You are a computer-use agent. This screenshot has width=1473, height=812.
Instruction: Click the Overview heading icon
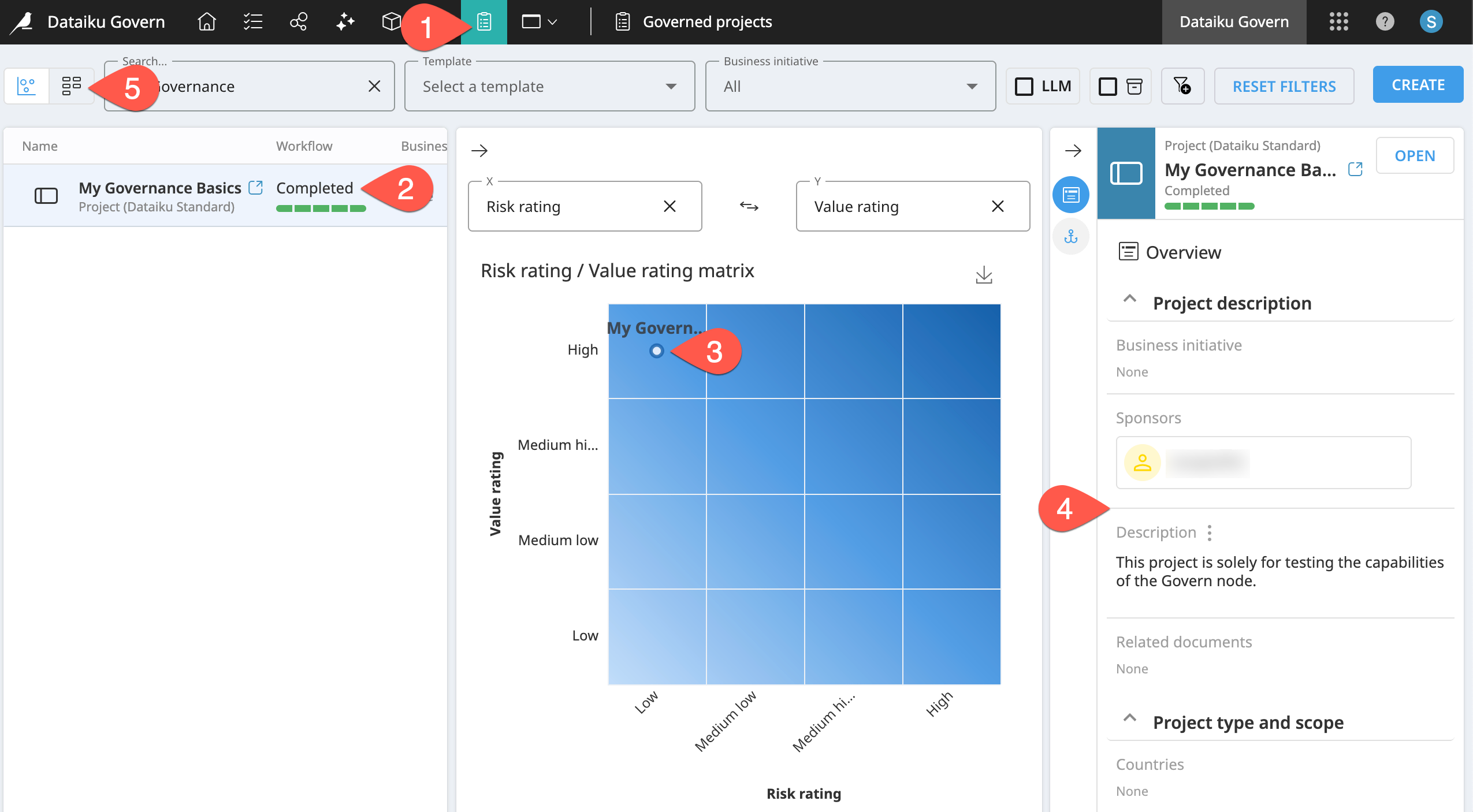pos(1128,252)
